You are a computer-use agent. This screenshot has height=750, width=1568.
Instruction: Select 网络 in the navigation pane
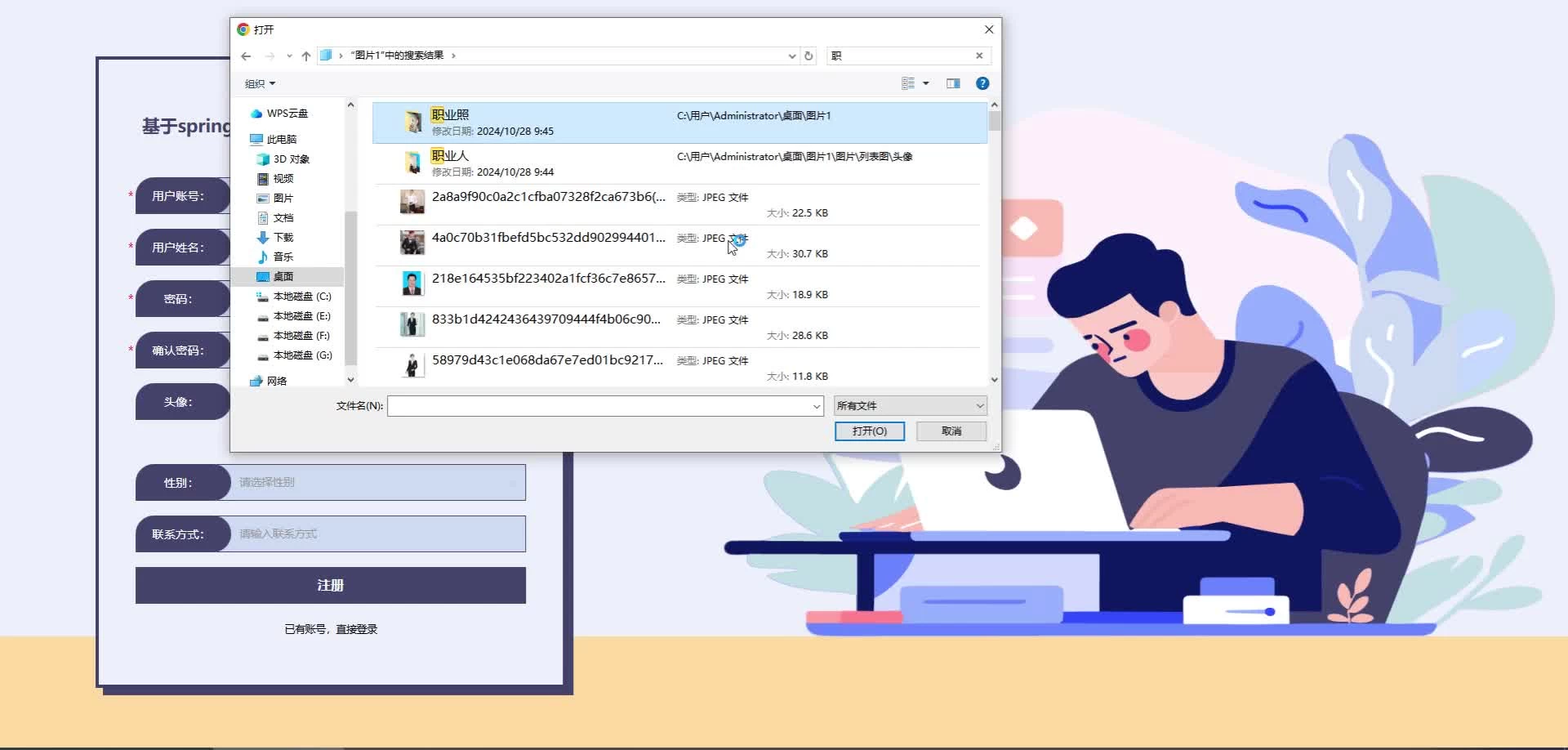point(269,382)
